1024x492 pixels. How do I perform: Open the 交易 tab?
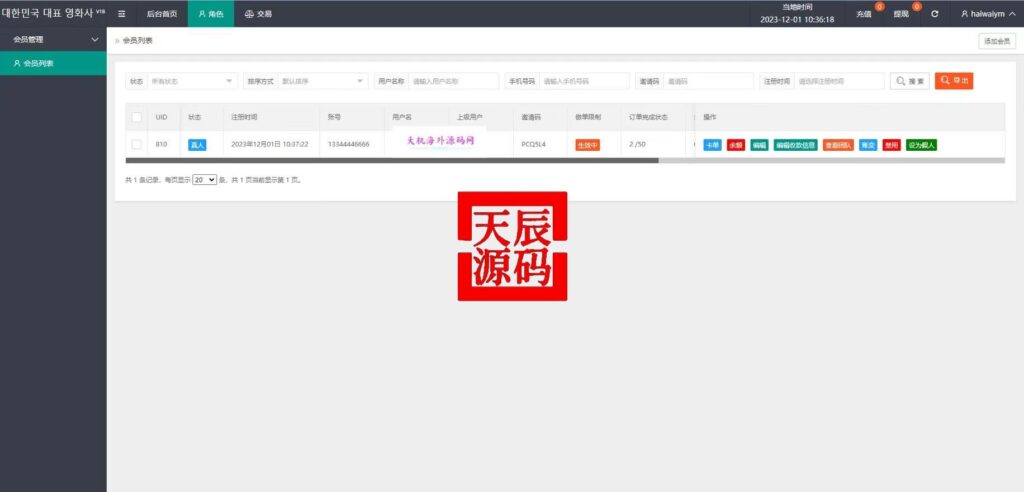[258, 14]
